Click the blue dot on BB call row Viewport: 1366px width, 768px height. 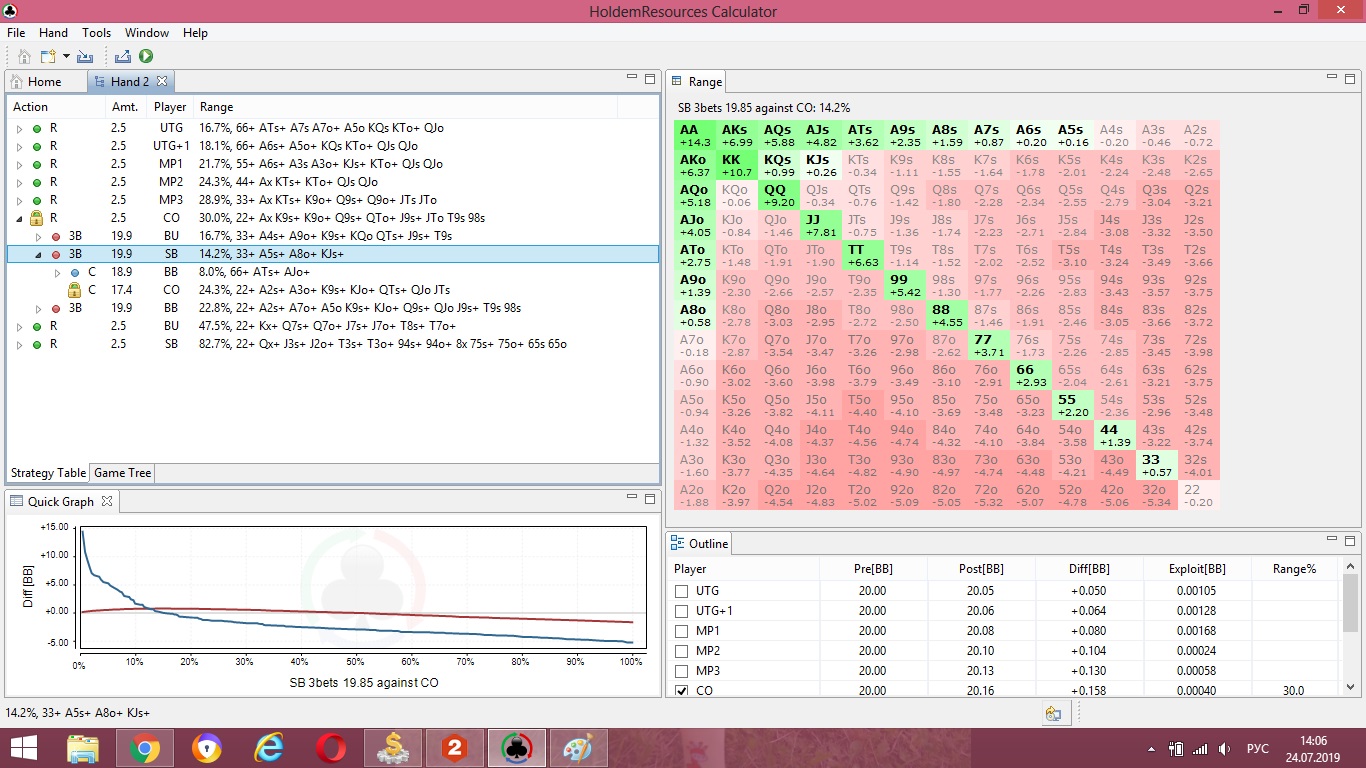coord(75,272)
